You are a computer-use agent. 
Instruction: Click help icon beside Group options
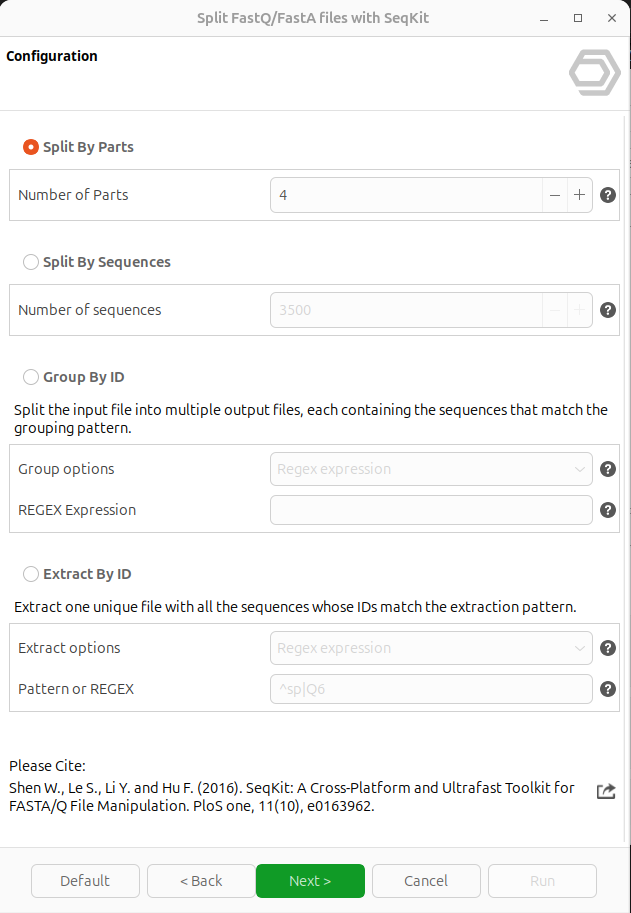(607, 469)
